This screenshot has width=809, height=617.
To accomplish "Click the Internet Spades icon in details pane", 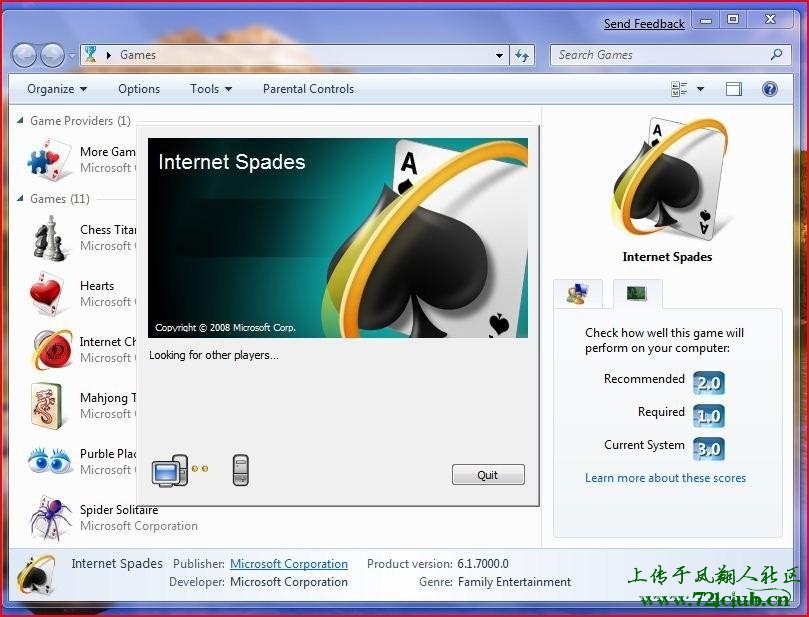I will click(35, 574).
